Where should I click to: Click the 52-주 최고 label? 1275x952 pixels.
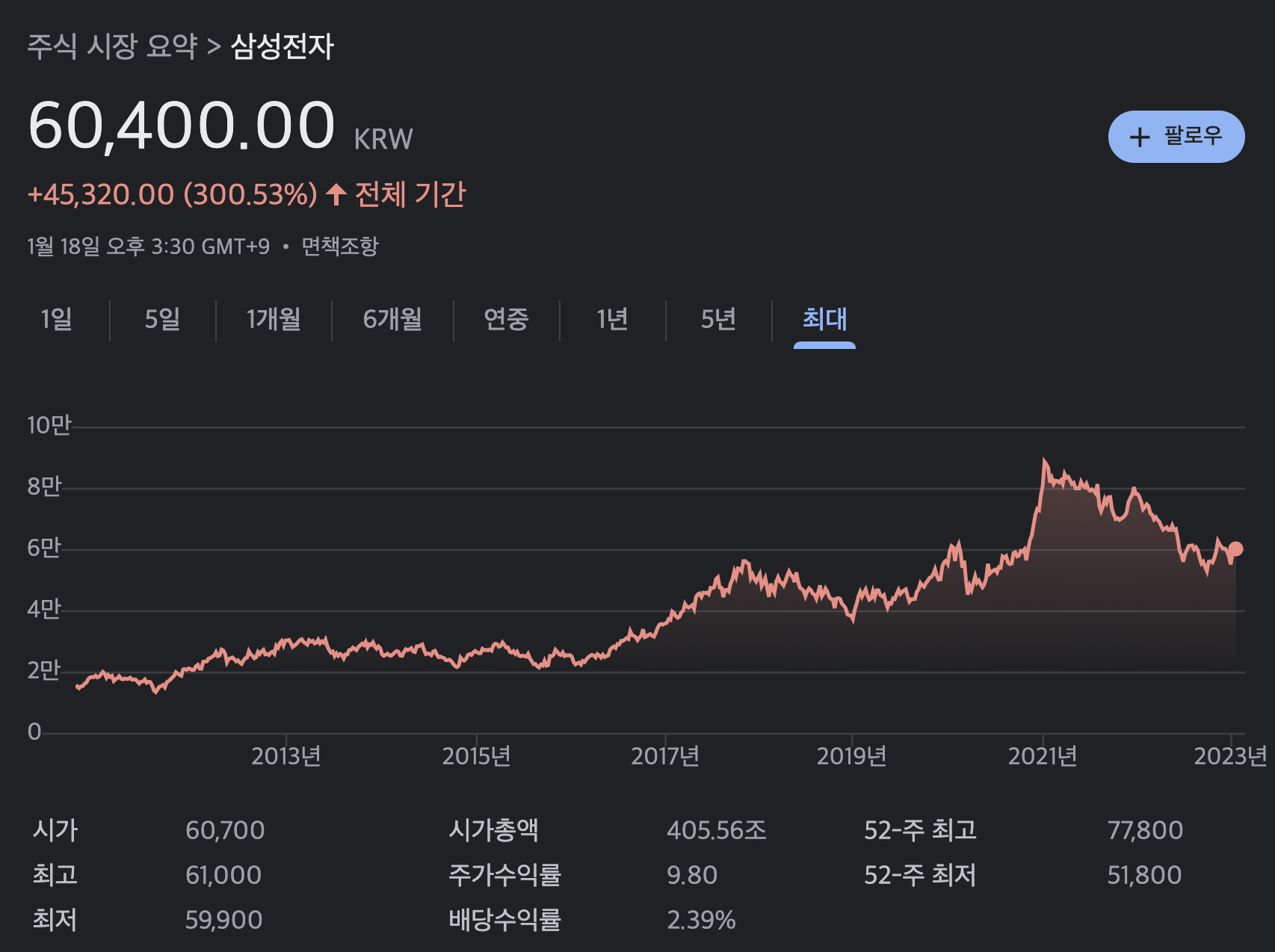tap(920, 830)
